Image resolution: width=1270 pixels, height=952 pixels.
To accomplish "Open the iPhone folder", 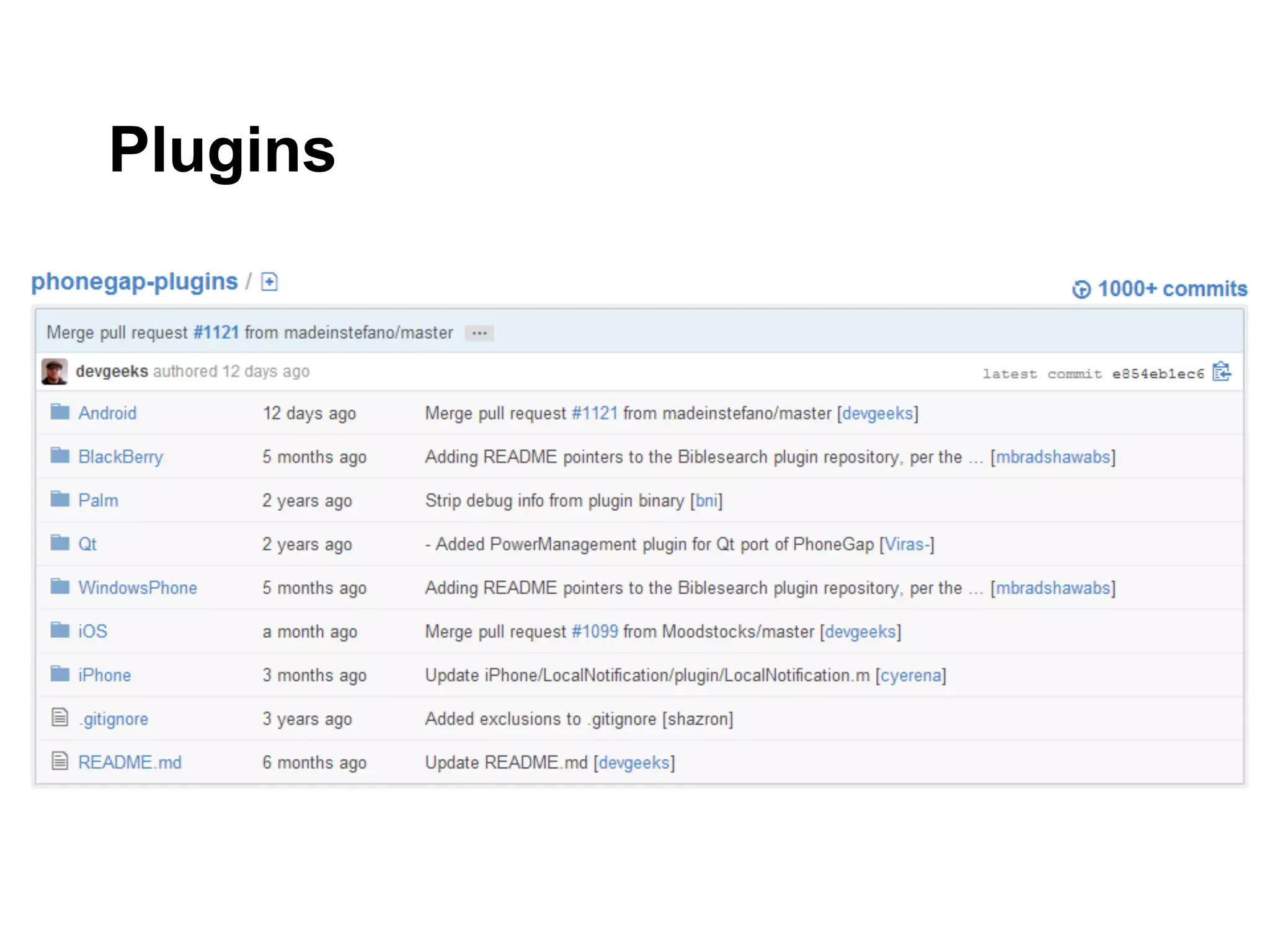I will point(104,675).
